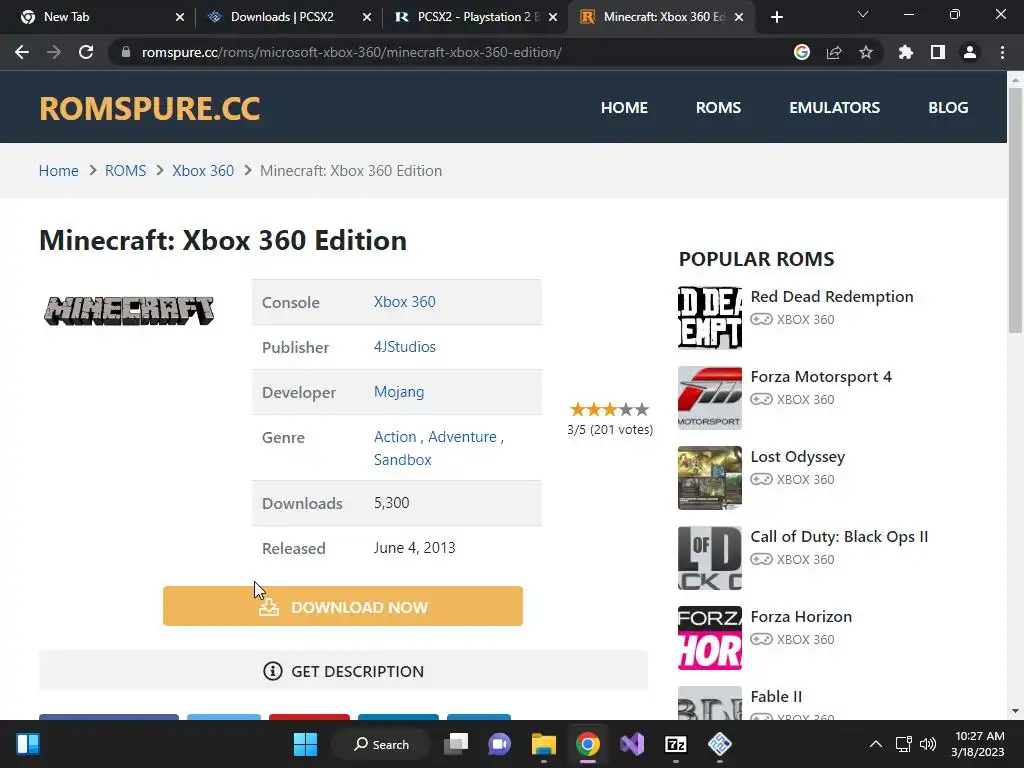Open Visual Studio from the taskbar

pos(632,744)
